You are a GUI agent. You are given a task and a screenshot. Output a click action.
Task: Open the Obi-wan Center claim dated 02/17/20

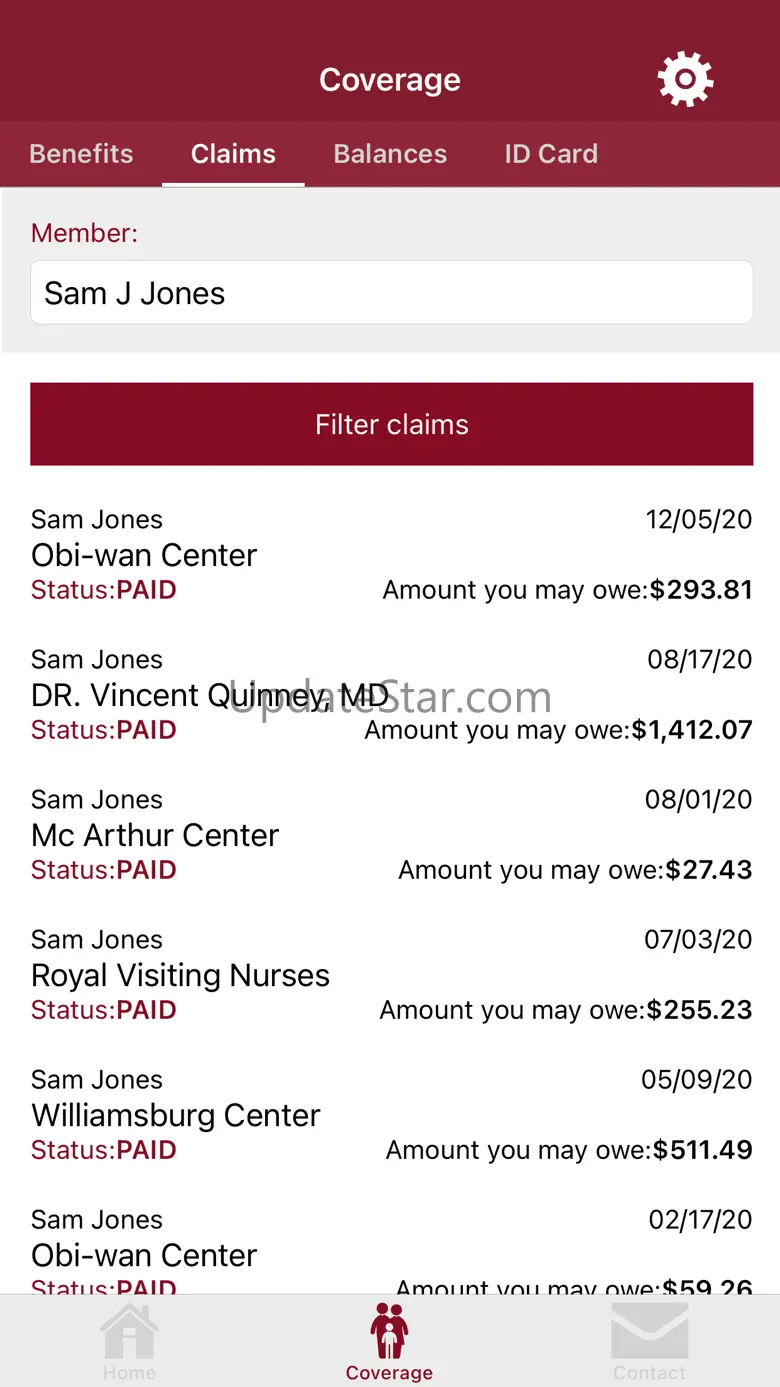391,1250
